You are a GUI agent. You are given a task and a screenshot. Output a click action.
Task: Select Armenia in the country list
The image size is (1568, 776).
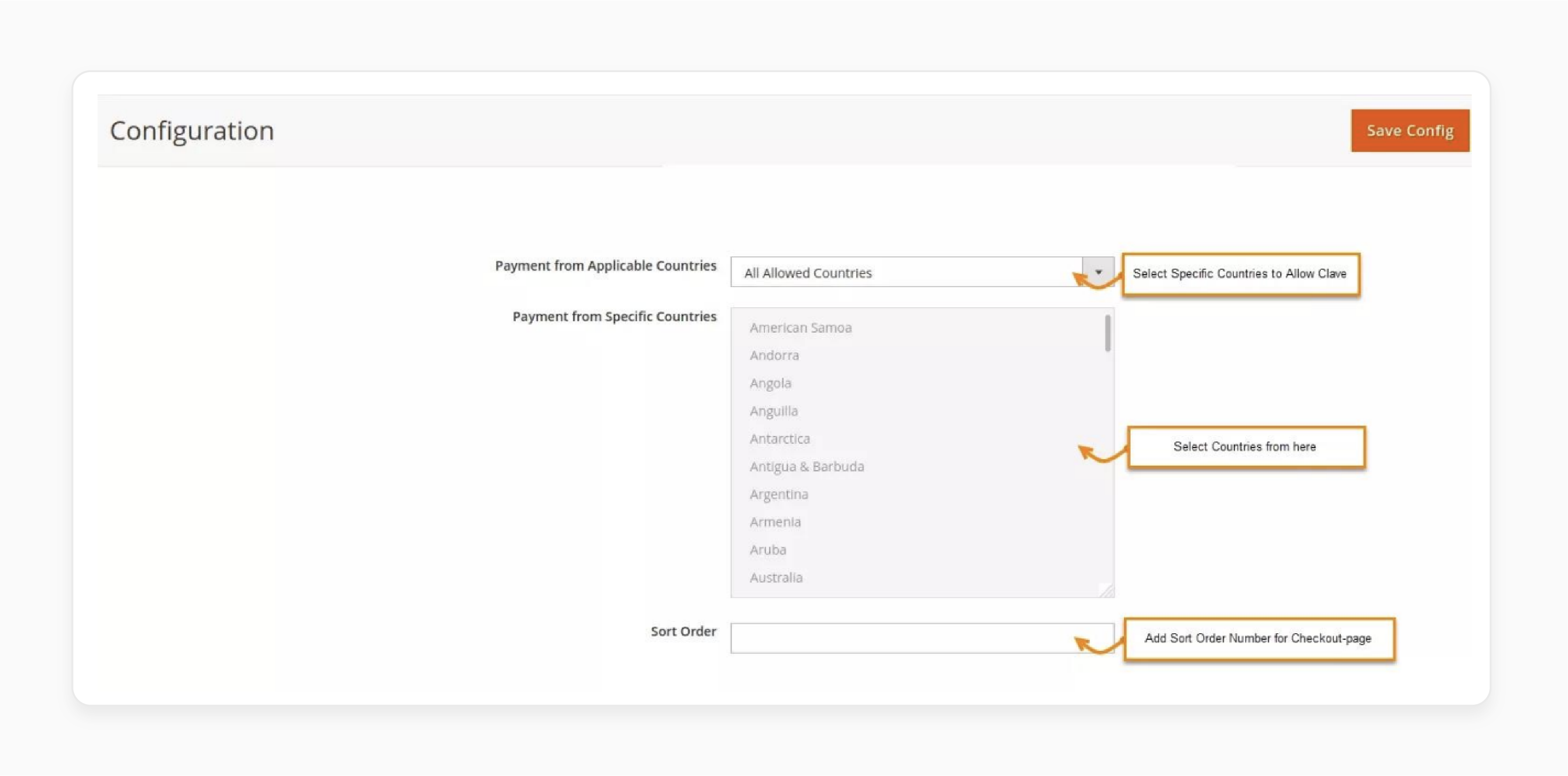coord(775,522)
